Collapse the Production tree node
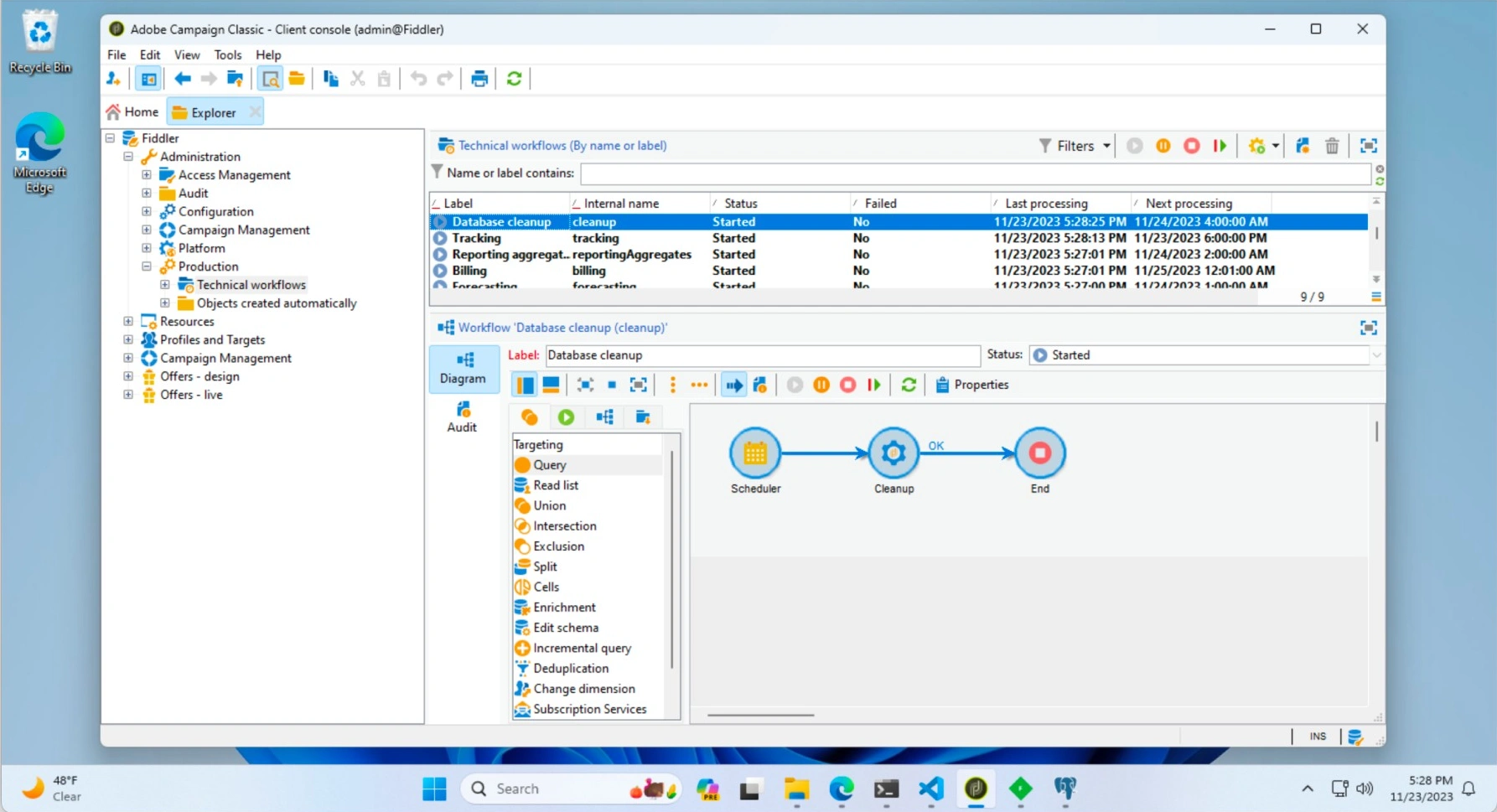Image resolution: width=1497 pixels, height=812 pixels. pos(147,266)
